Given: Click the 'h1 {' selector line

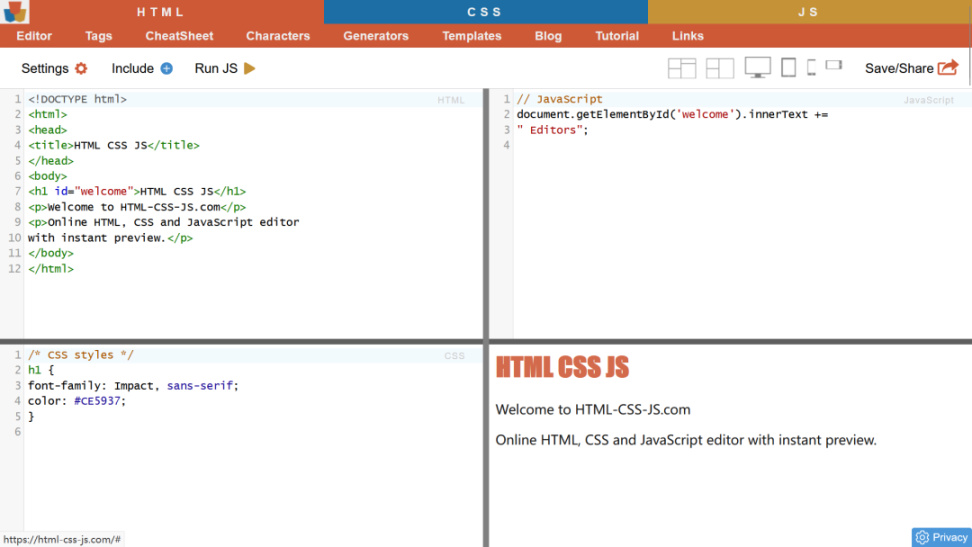Looking at the screenshot, I should click(x=41, y=370).
